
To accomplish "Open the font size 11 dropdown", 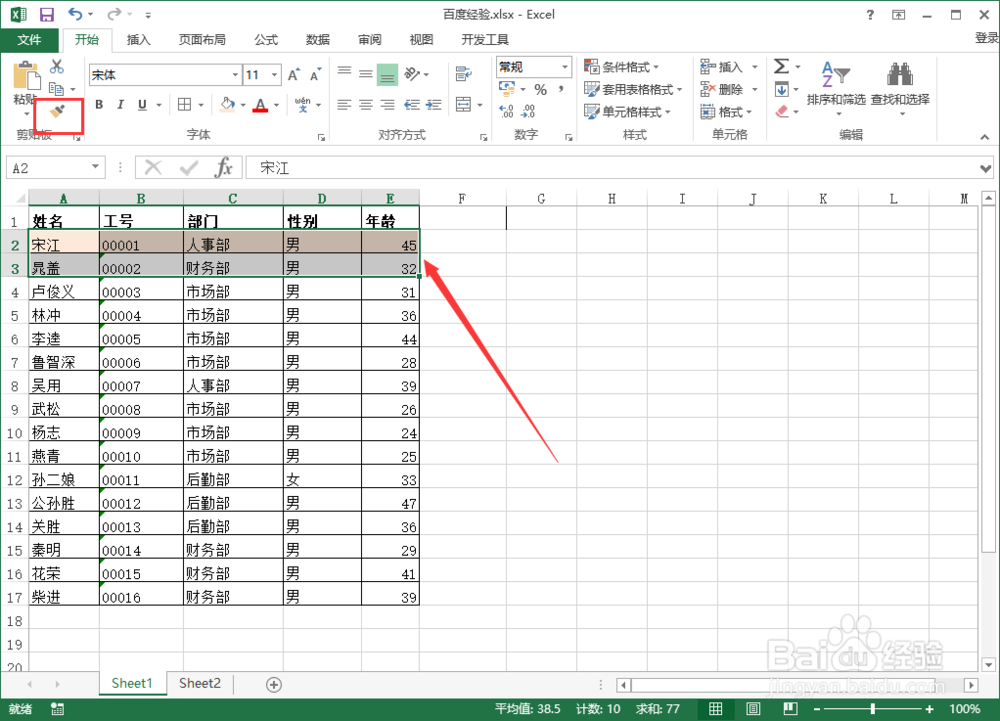I will 274,75.
